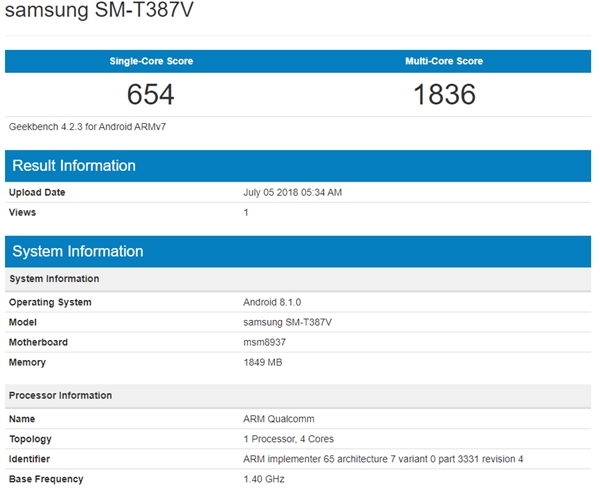Click the Processor Information subheader
Screen dimensions: 600x496
pyautogui.click(x=60, y=395)
